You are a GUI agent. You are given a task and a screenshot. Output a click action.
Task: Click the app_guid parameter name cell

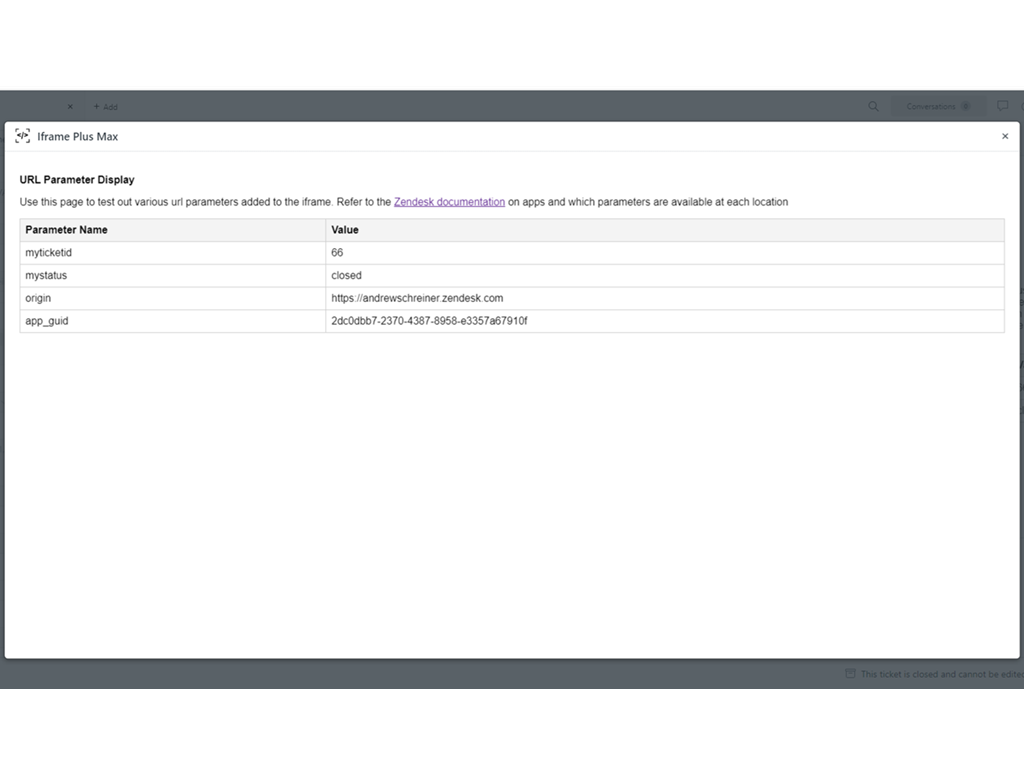(47, 321)
